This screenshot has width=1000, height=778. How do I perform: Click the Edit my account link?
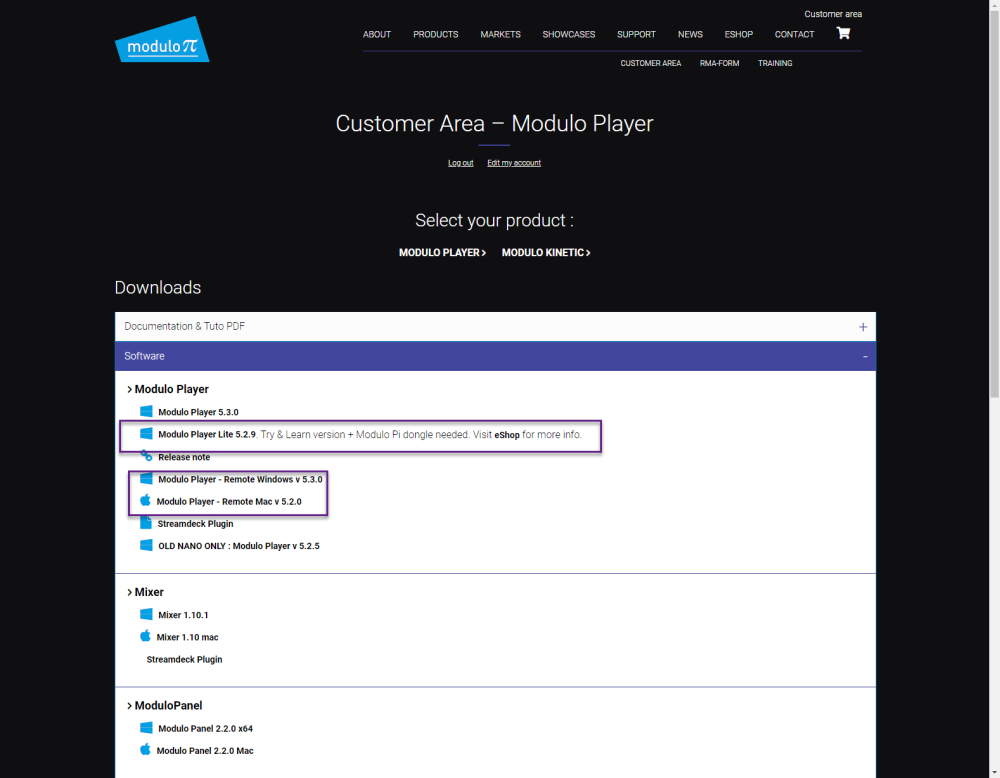[x=514, y=163]
